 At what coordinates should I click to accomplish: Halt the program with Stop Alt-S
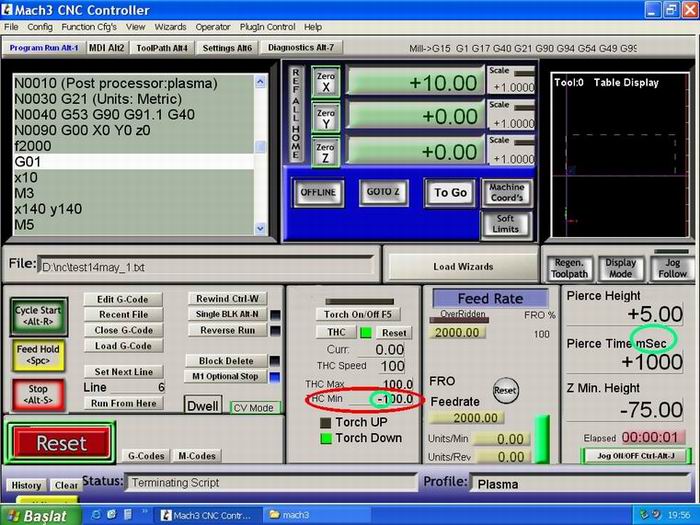point(38,394)
